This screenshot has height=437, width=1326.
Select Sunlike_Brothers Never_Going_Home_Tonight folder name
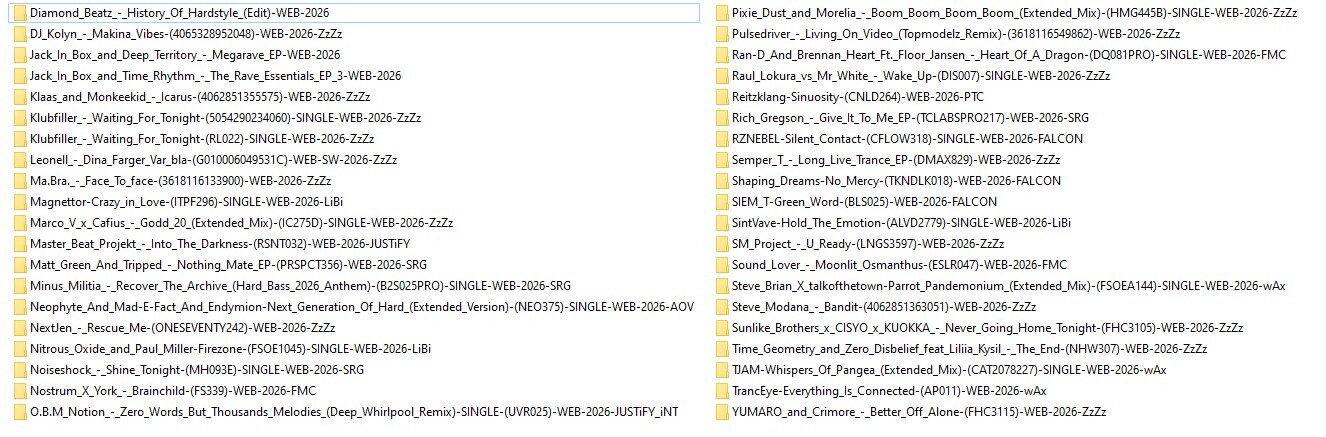click(x=988, y=328)
